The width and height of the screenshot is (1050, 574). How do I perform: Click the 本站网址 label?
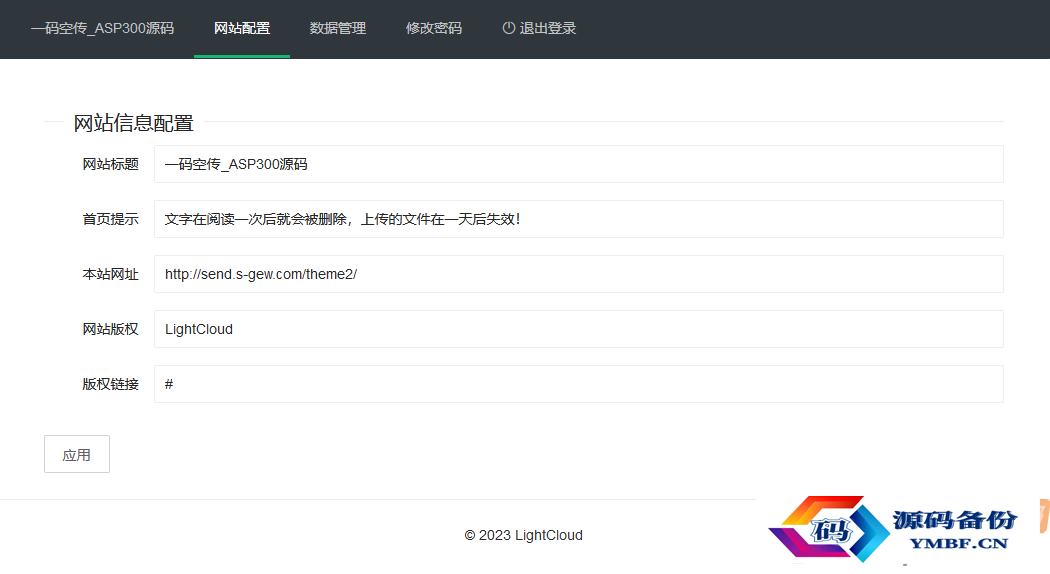pyautogui.click(x=110, y=274)
